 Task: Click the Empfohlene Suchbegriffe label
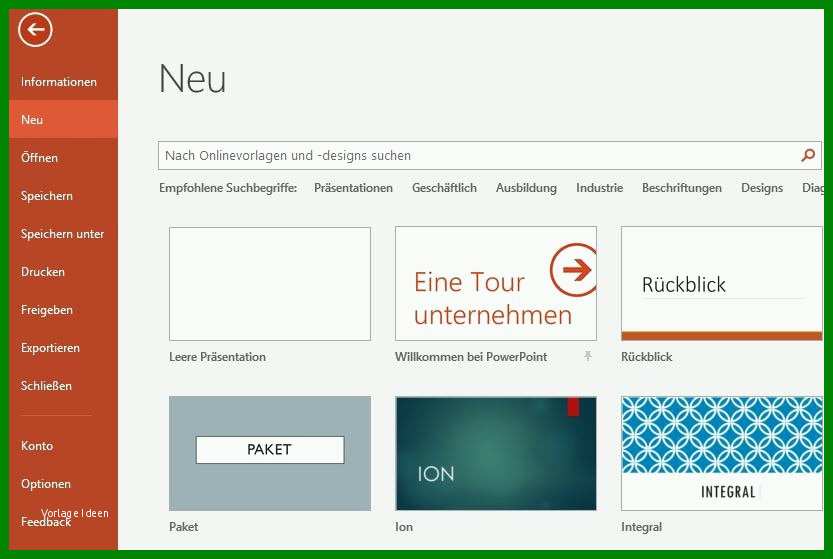228,188
